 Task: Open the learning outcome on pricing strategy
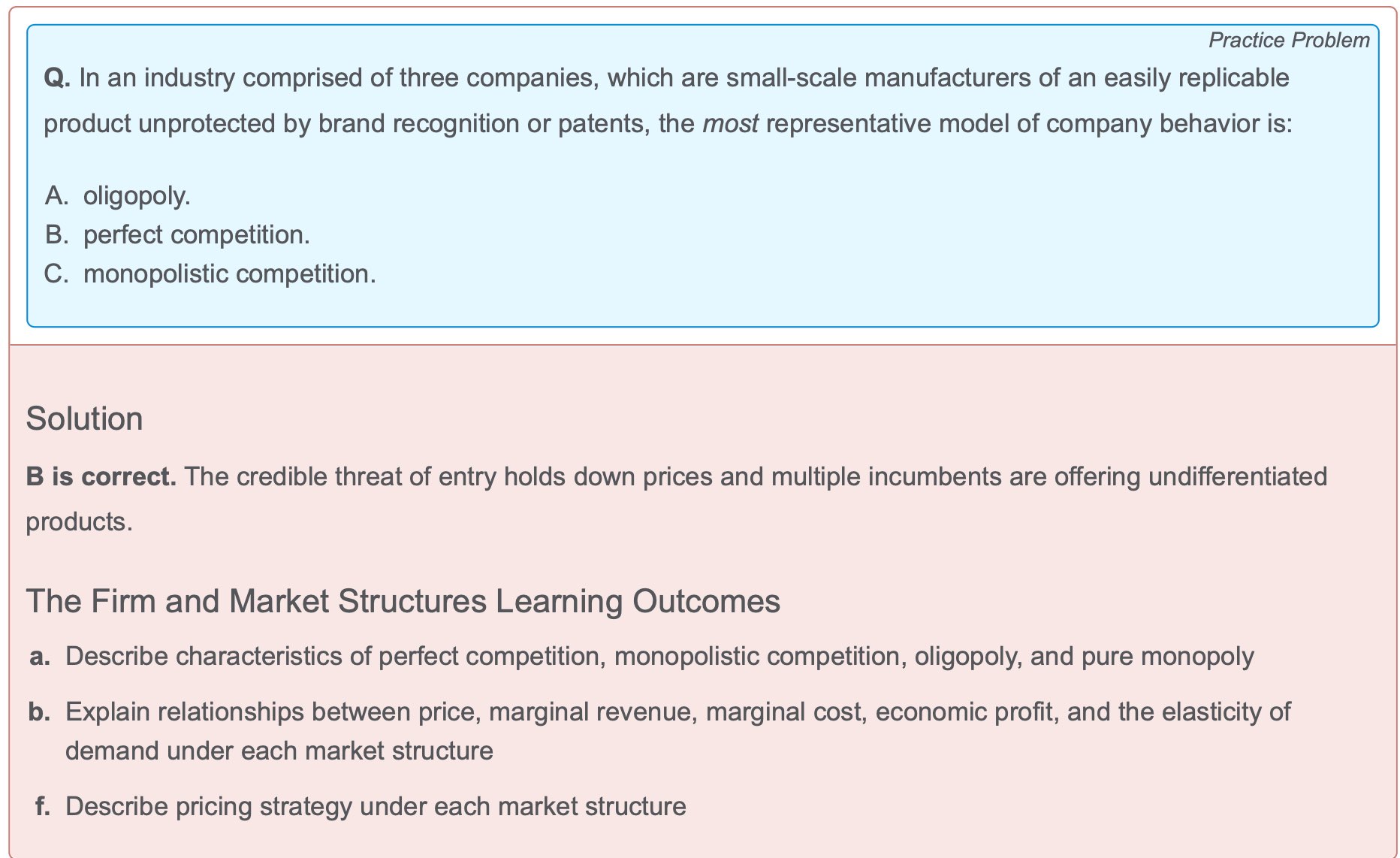tap(375, 806)
